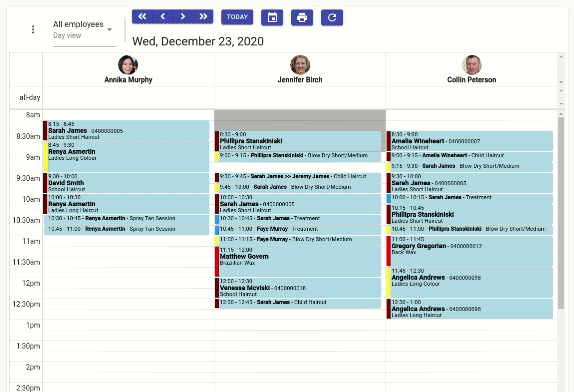Print the schedule with the printer icon

pyautogui.click(x=302, y=17)
